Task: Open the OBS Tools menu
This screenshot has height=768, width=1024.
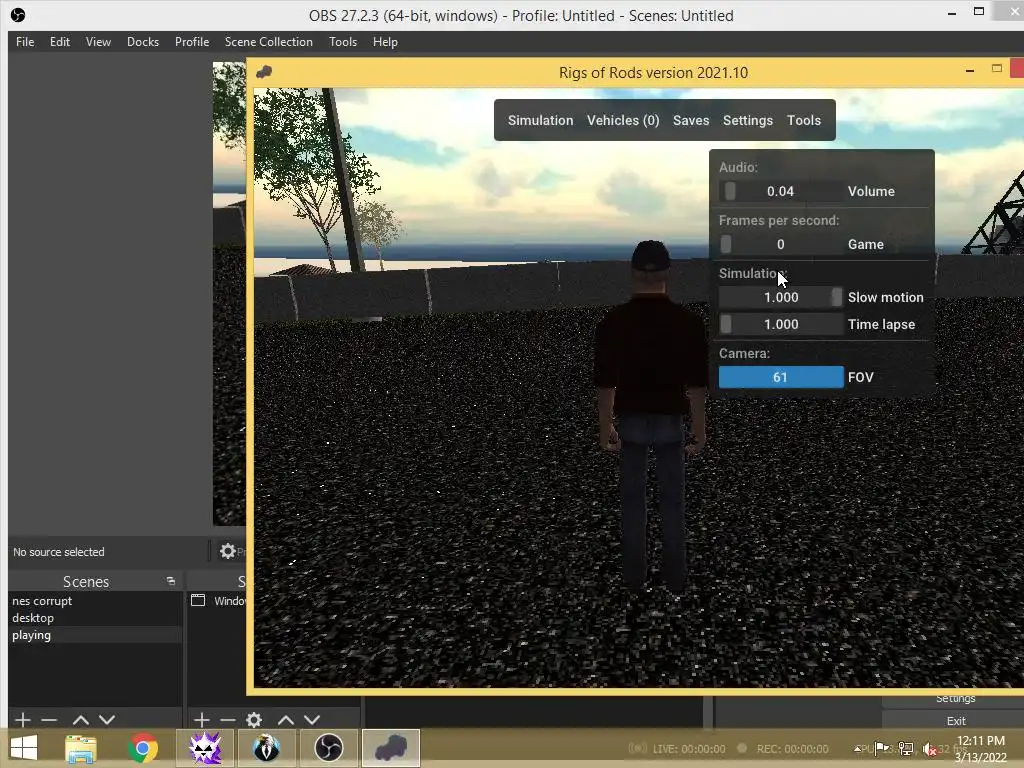Action: coord(343,42)
